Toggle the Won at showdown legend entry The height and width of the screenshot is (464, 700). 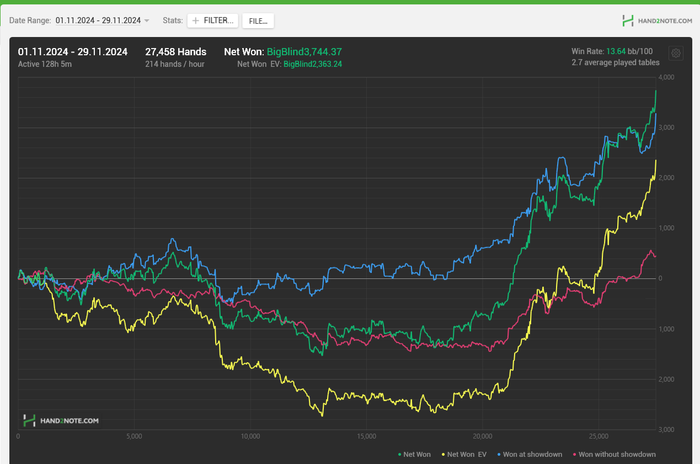(x=529, y=454)
